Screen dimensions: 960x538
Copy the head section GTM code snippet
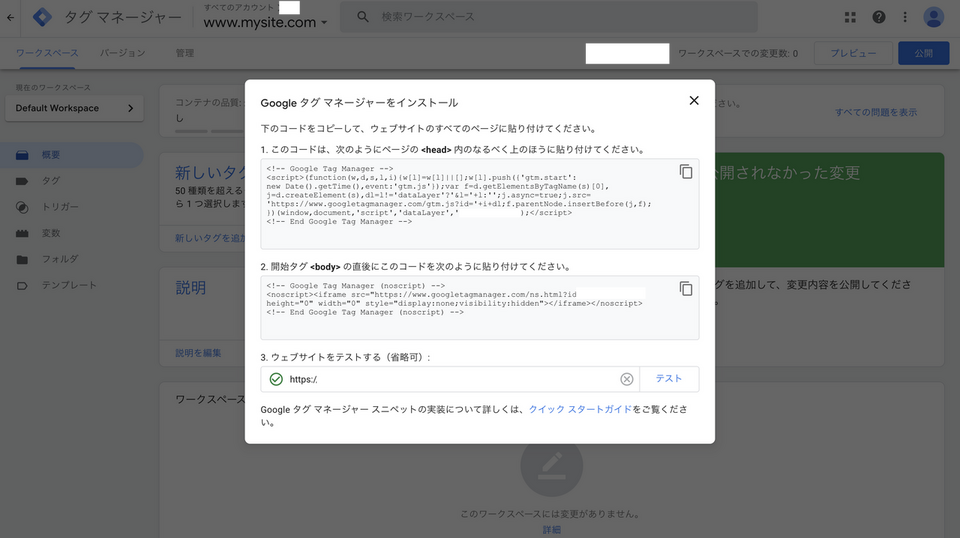[686, 172]
